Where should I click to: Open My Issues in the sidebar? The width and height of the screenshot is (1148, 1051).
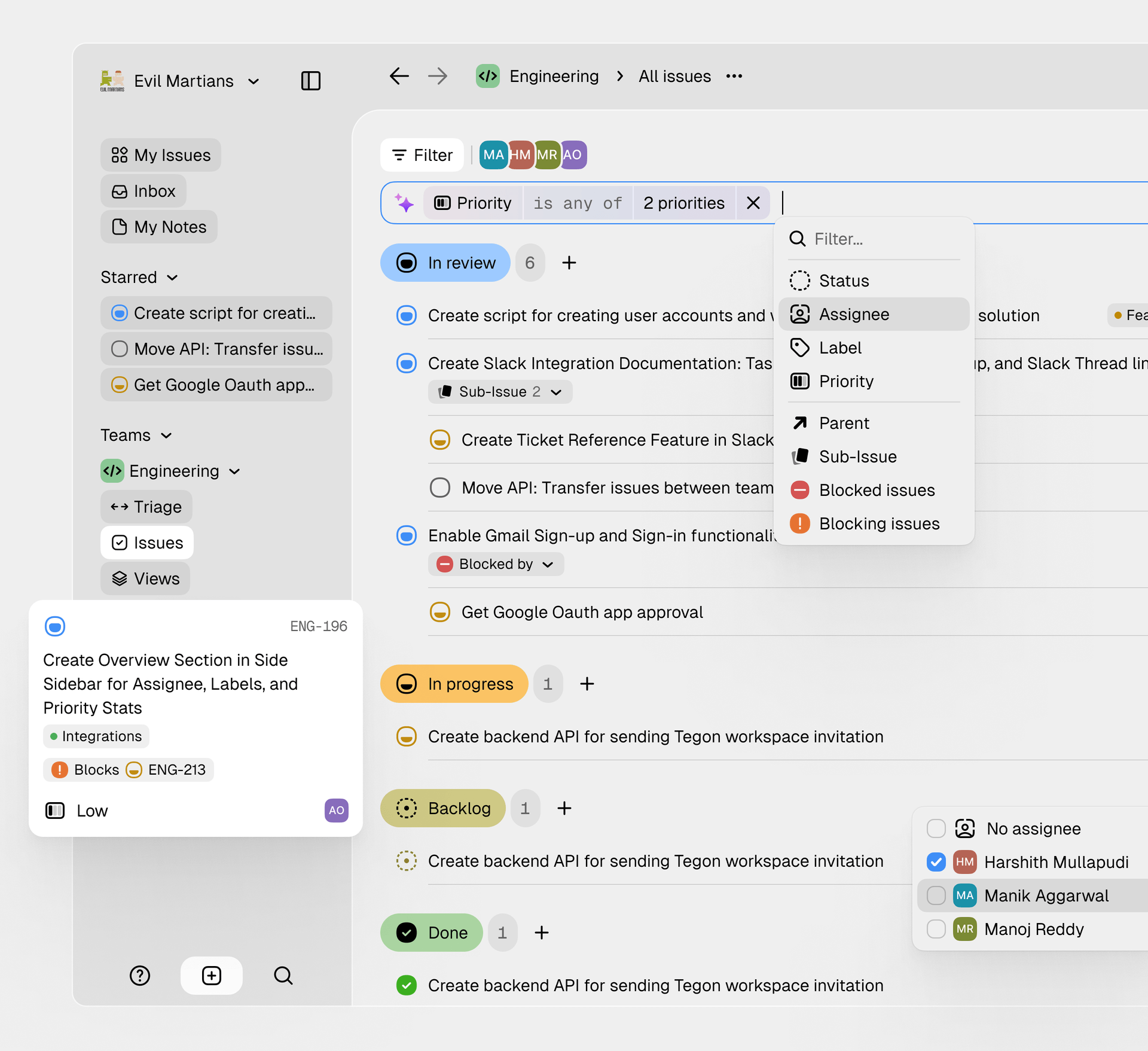pos(160,155)
